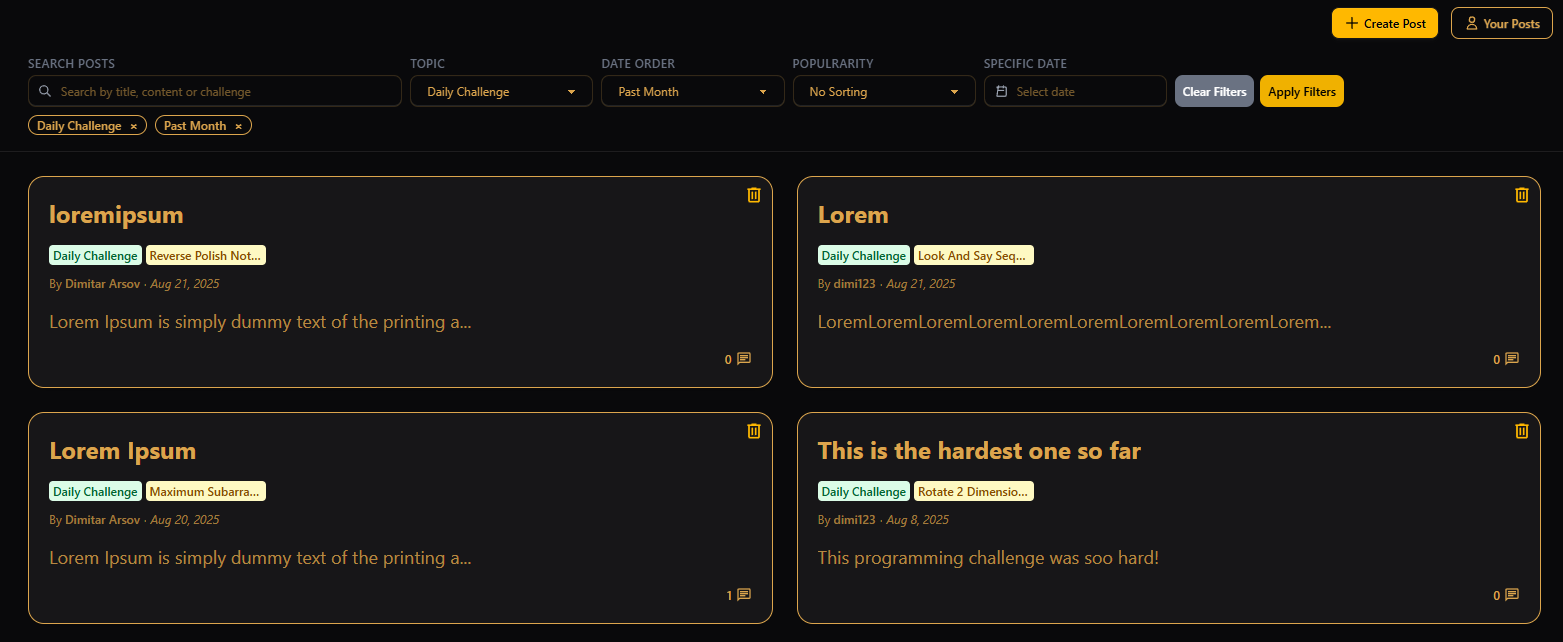1563x642 pixels.
Task: Open the 'This is the hardest one so far' post title
Action: [x=979, y=451]
